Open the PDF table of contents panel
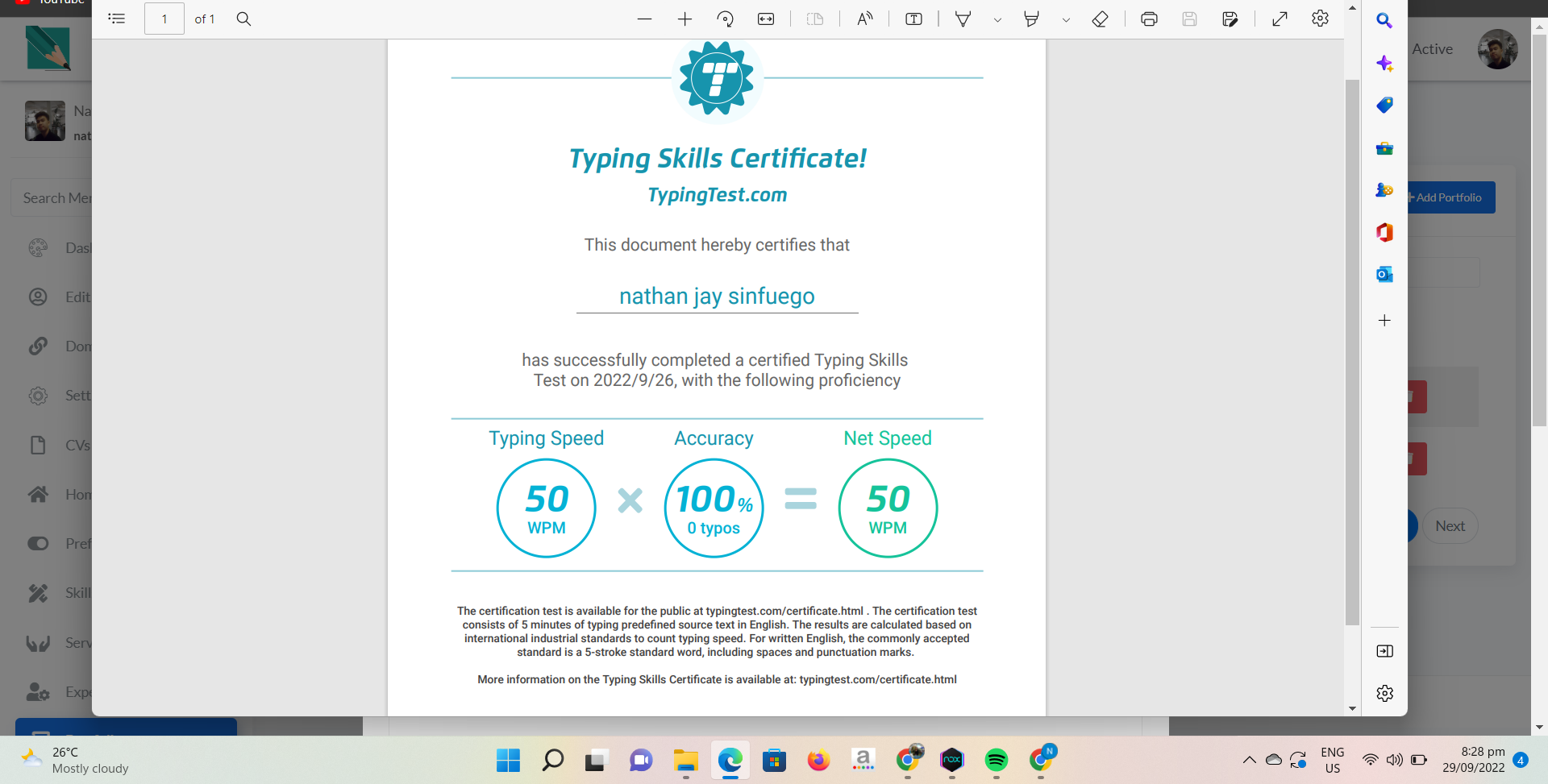The image size is (1548, 784). tap(117, 19)
